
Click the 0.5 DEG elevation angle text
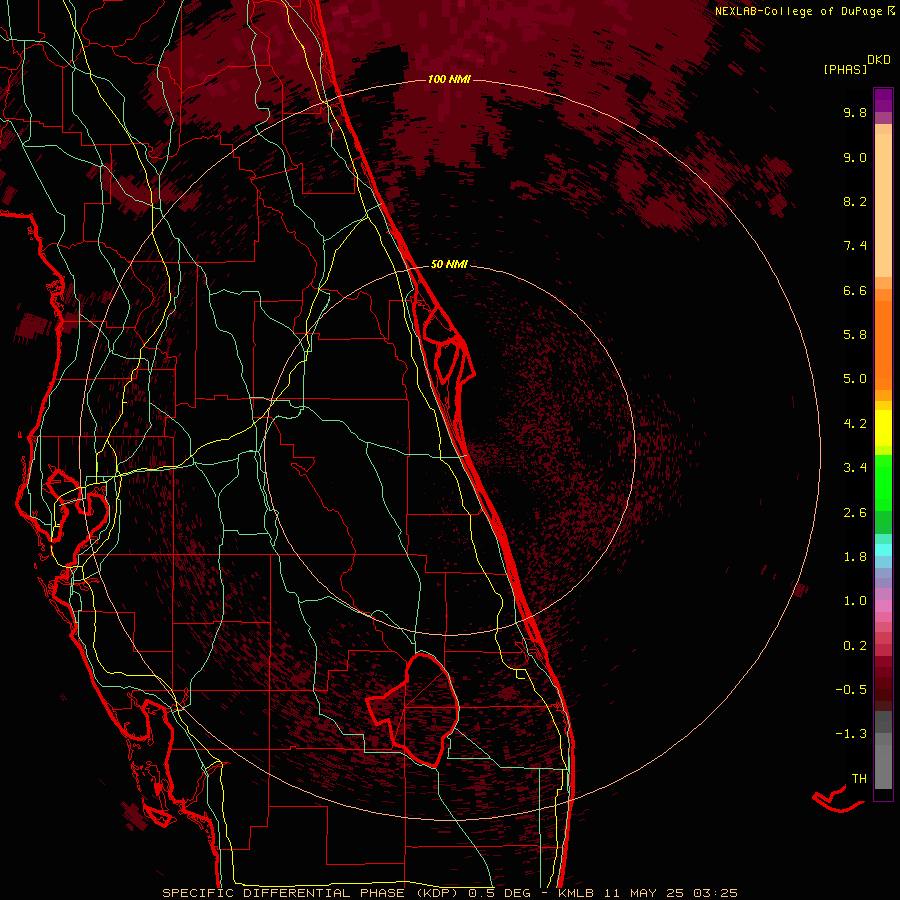(499, 893)
